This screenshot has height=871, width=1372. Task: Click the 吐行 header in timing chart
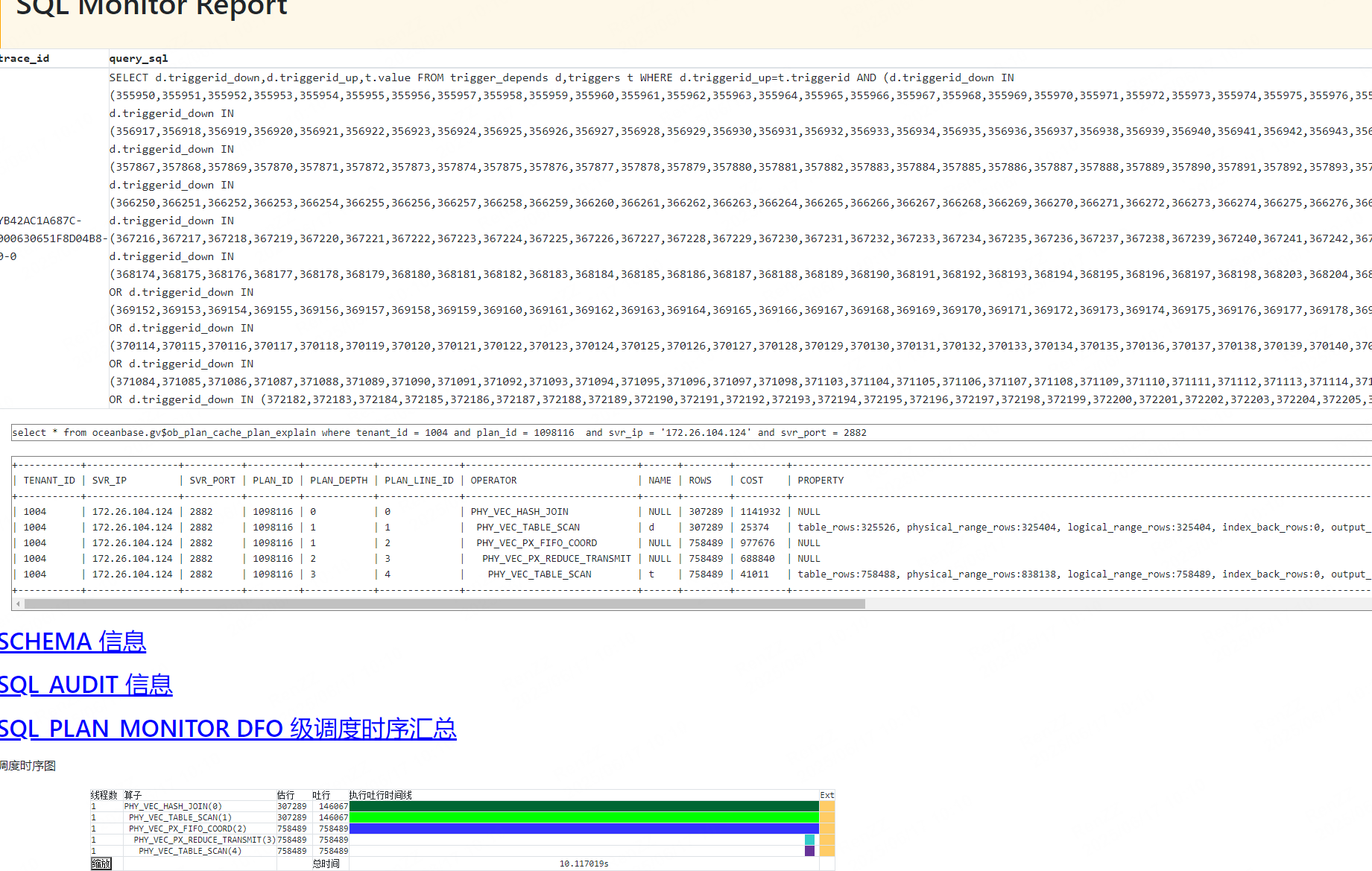[x=321, y=795]
